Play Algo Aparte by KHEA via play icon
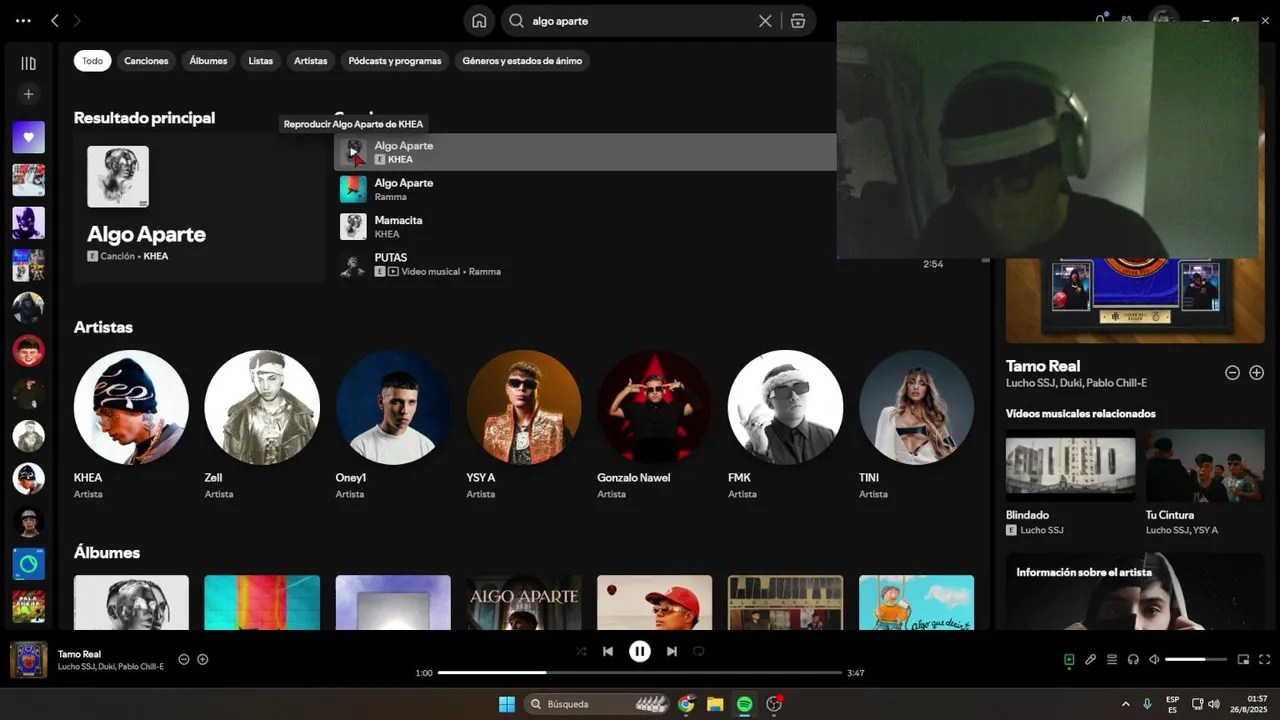The height and width of the screenshot is (720, 1280). [x=353, y=152]
